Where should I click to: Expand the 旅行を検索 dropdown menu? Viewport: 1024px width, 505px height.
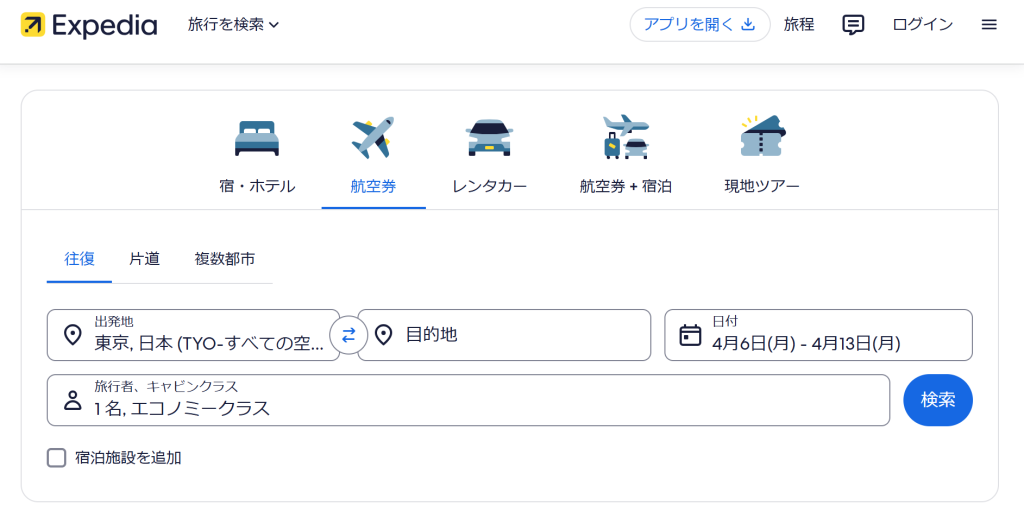[x=233, y=25]
